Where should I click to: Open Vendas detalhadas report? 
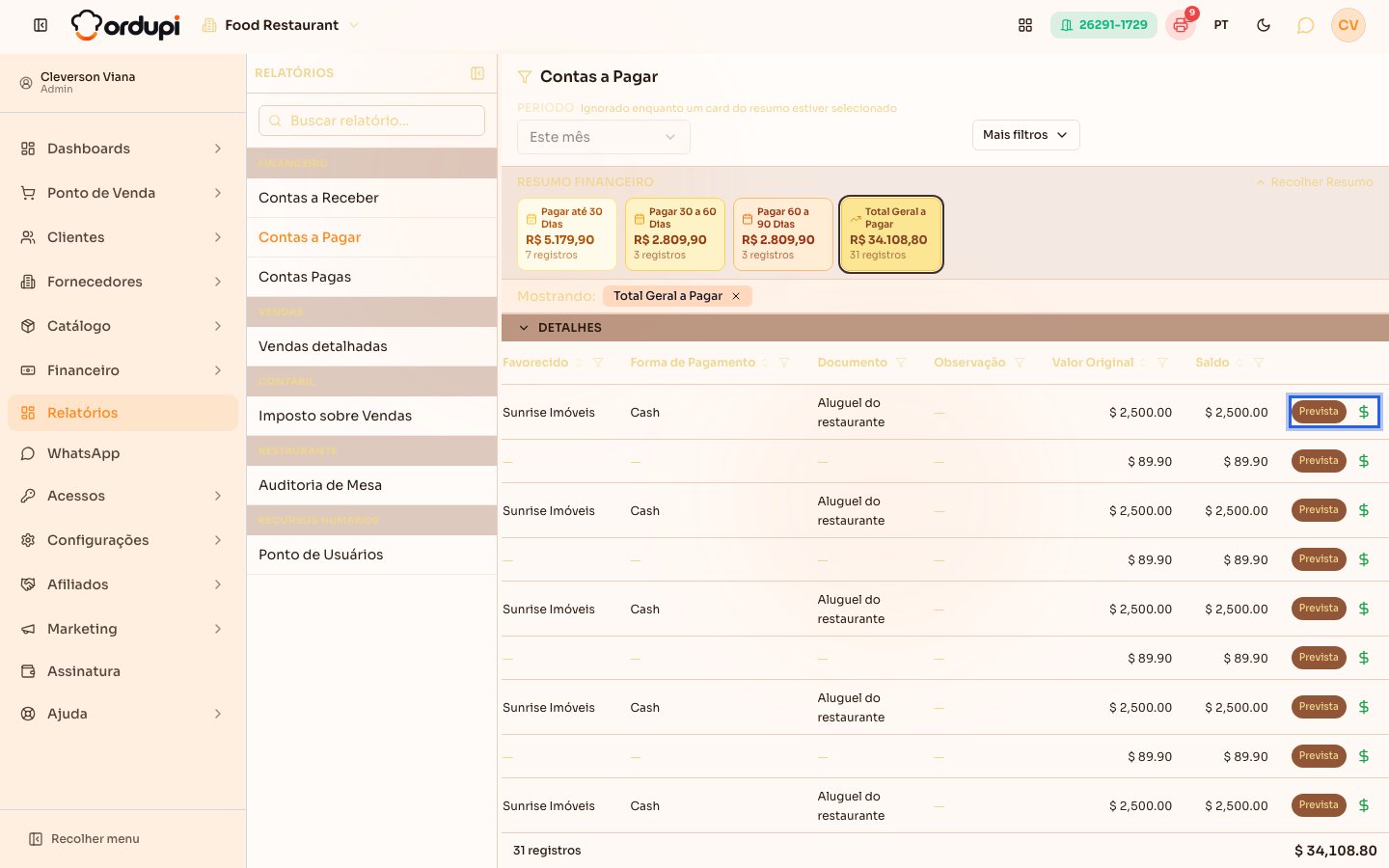click(x=371, y=346)
